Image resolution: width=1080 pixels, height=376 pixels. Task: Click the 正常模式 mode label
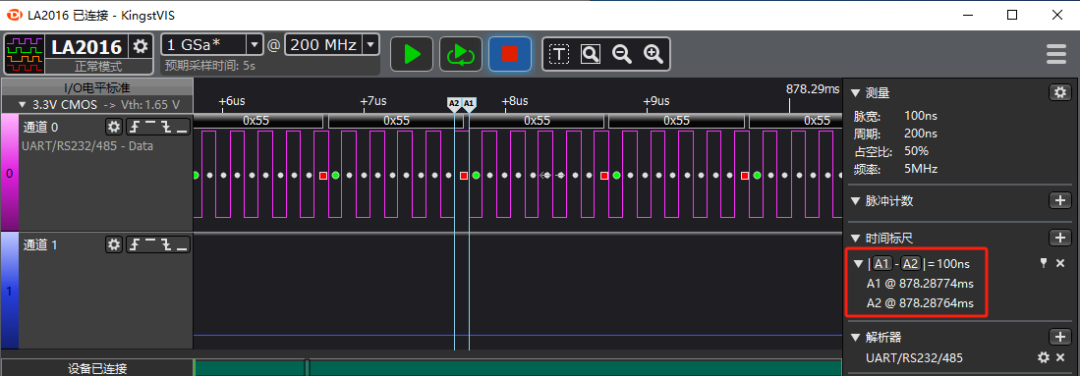[98, 67]
